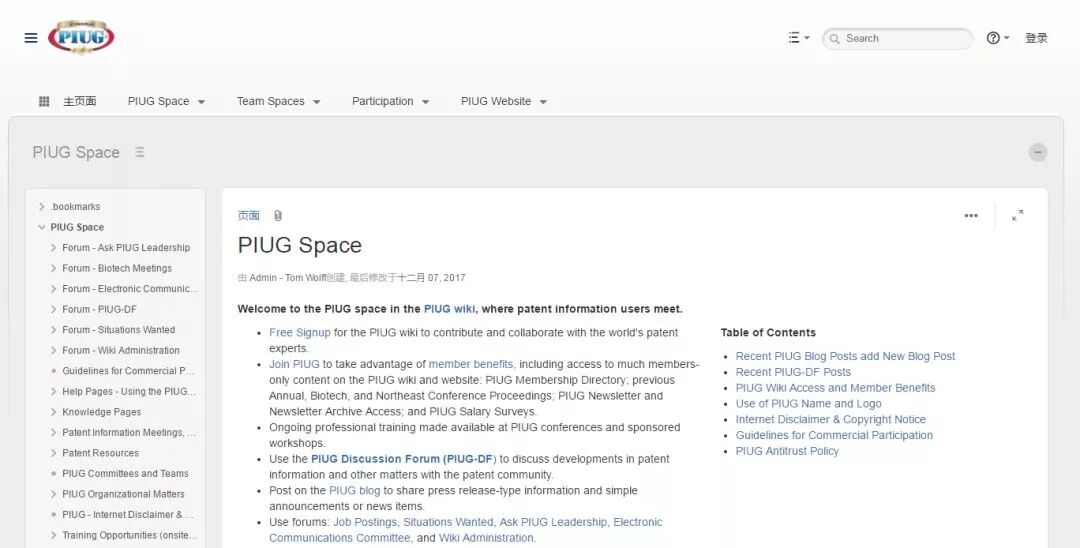The image size is (1080, 548).
Task: Open Use of PIUG Name and Logo
Action: point(809,404)
